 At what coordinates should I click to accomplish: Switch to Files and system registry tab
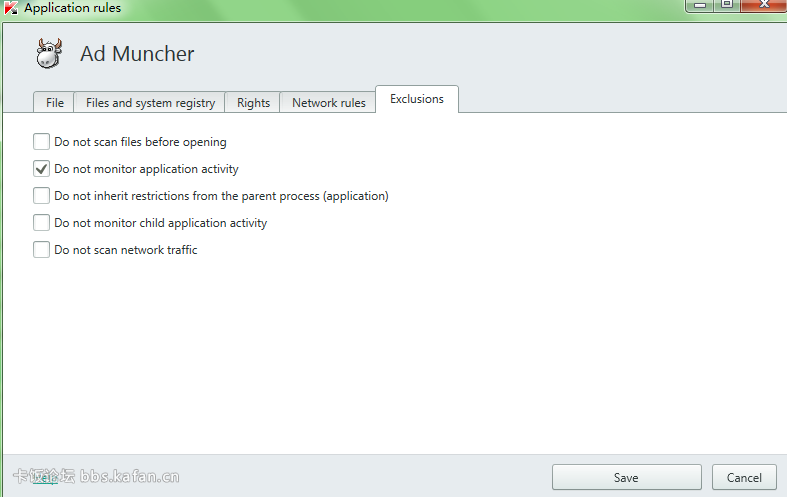pyautogui.click(x=150, y=102)
